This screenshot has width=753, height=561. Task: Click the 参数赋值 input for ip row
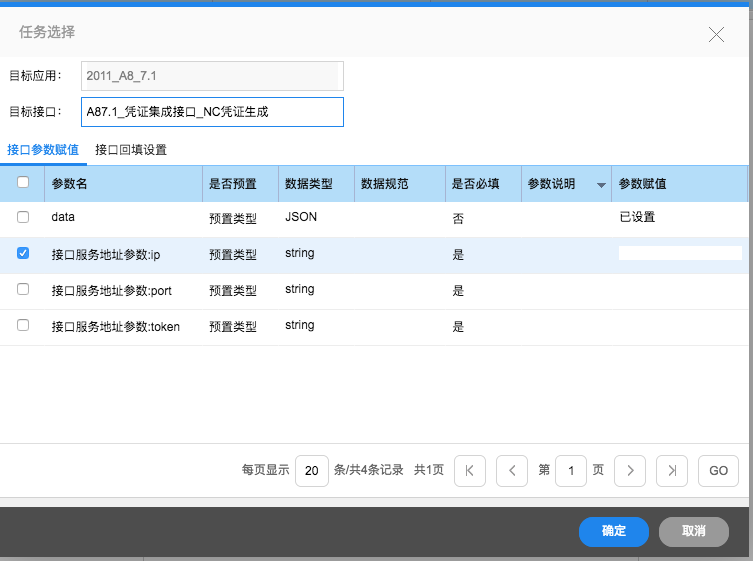(x=680, y=254)
